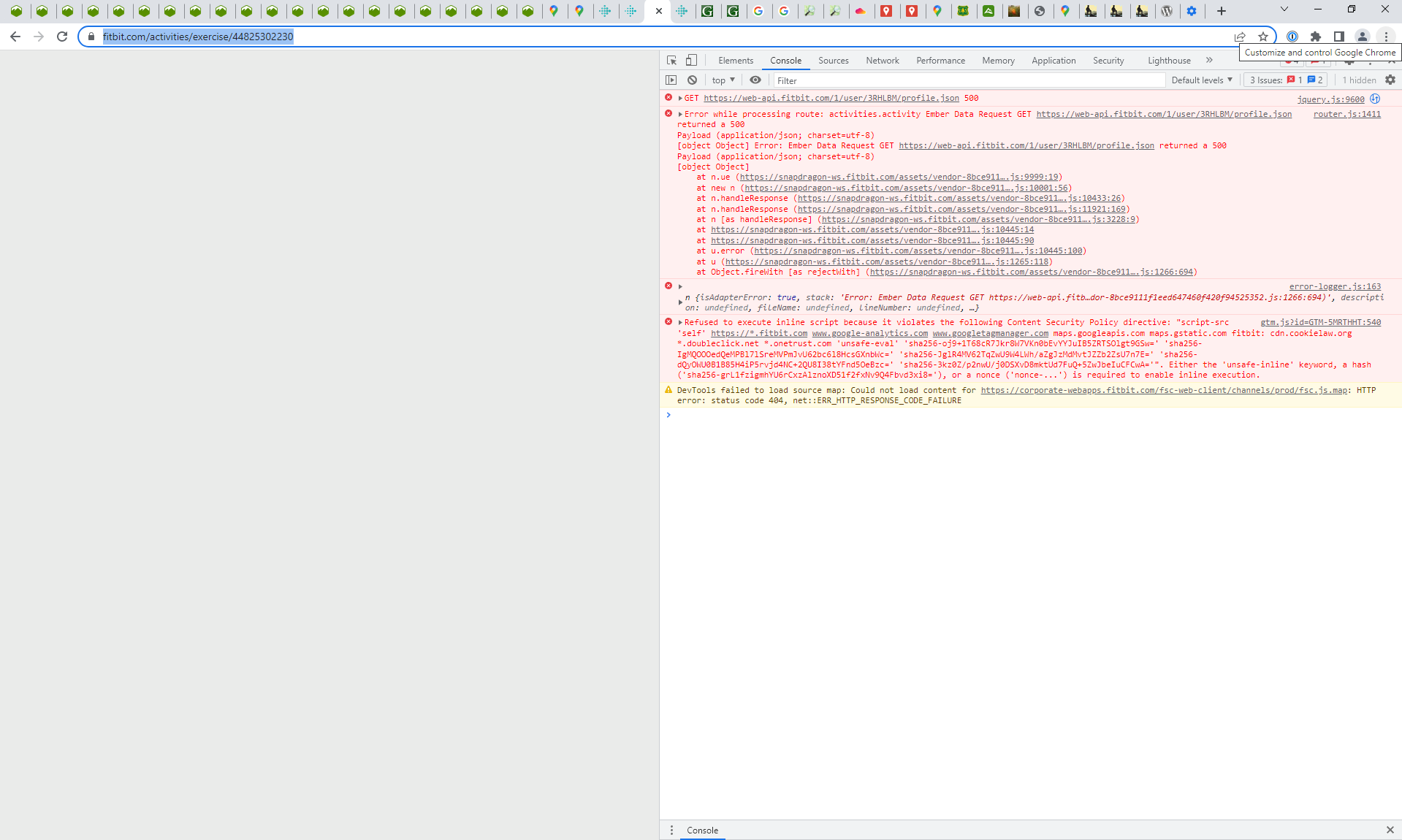Bookmark this tab with star icon

[x=1262, y=37]
